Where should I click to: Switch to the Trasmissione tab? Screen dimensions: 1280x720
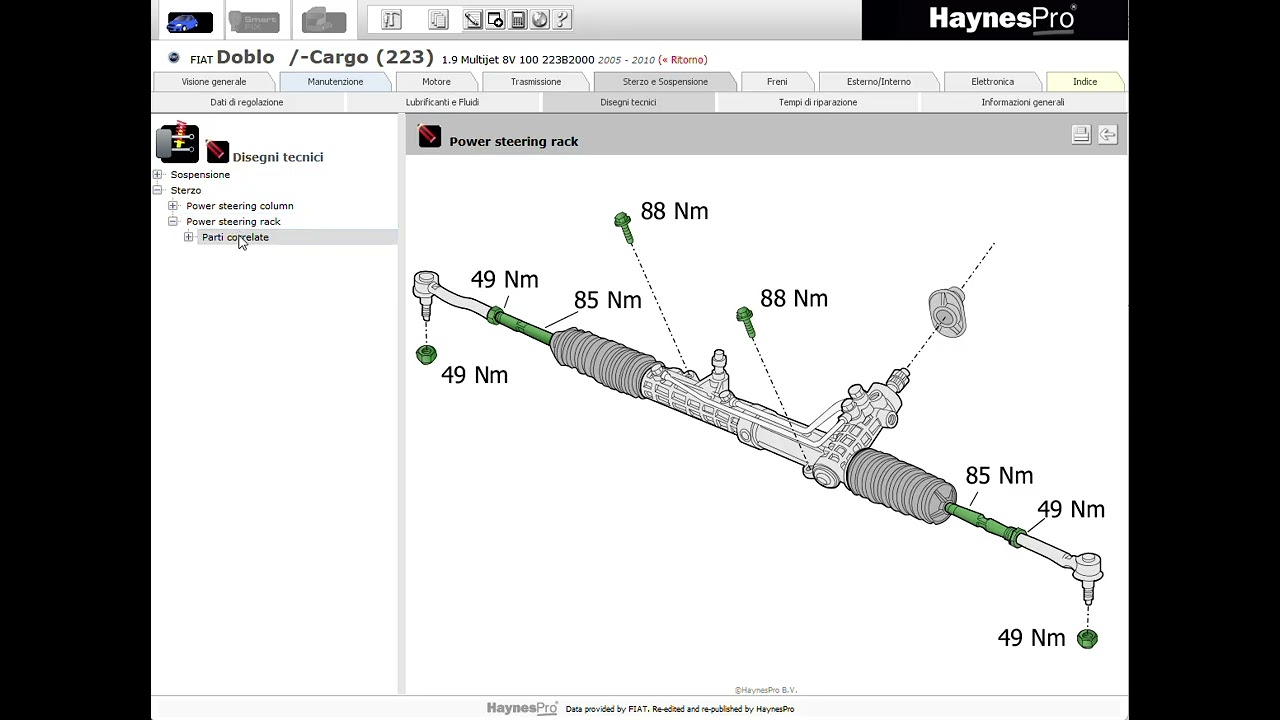click(536, 82)
